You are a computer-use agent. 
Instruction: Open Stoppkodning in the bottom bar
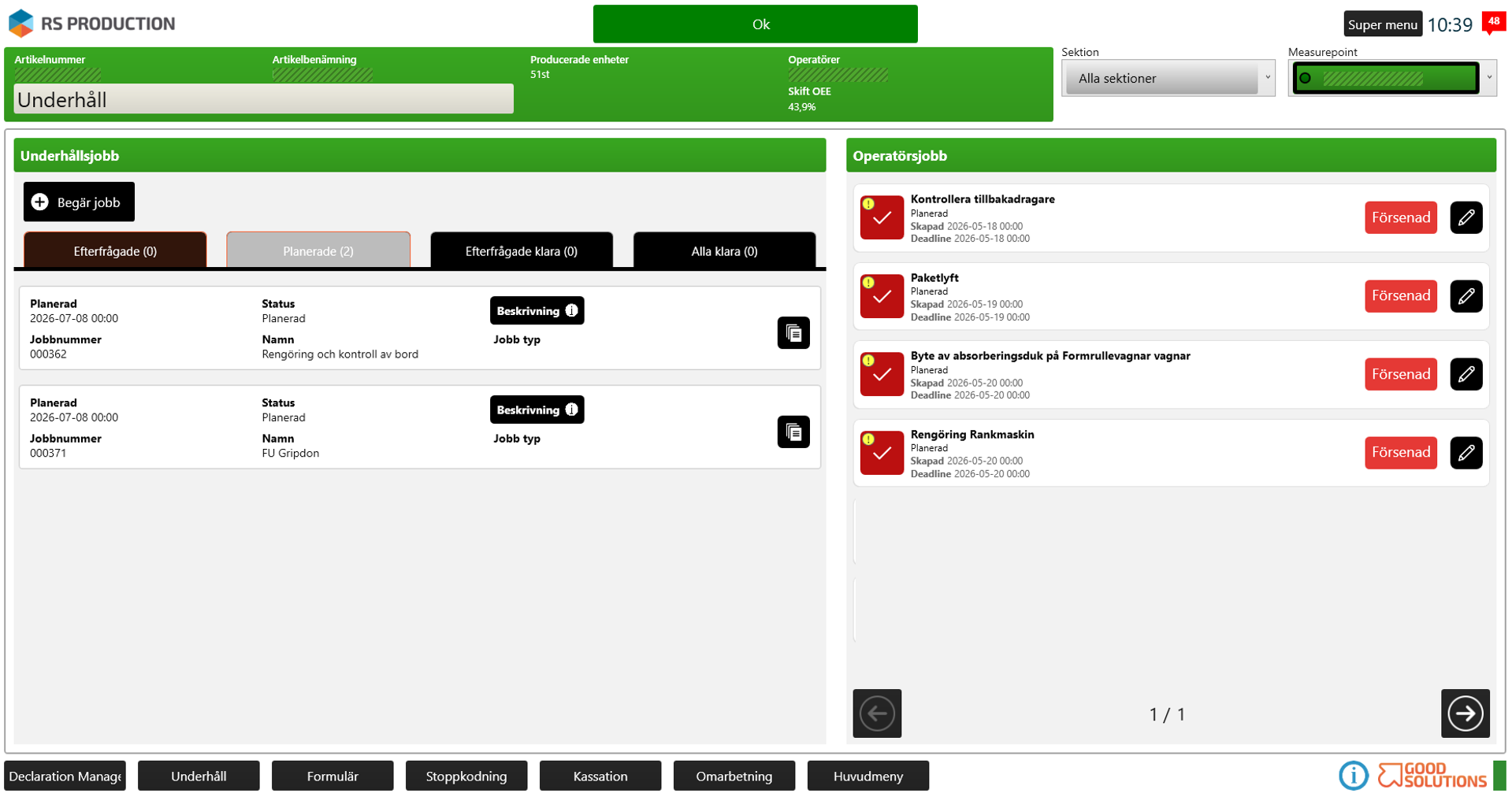point(466,776)
